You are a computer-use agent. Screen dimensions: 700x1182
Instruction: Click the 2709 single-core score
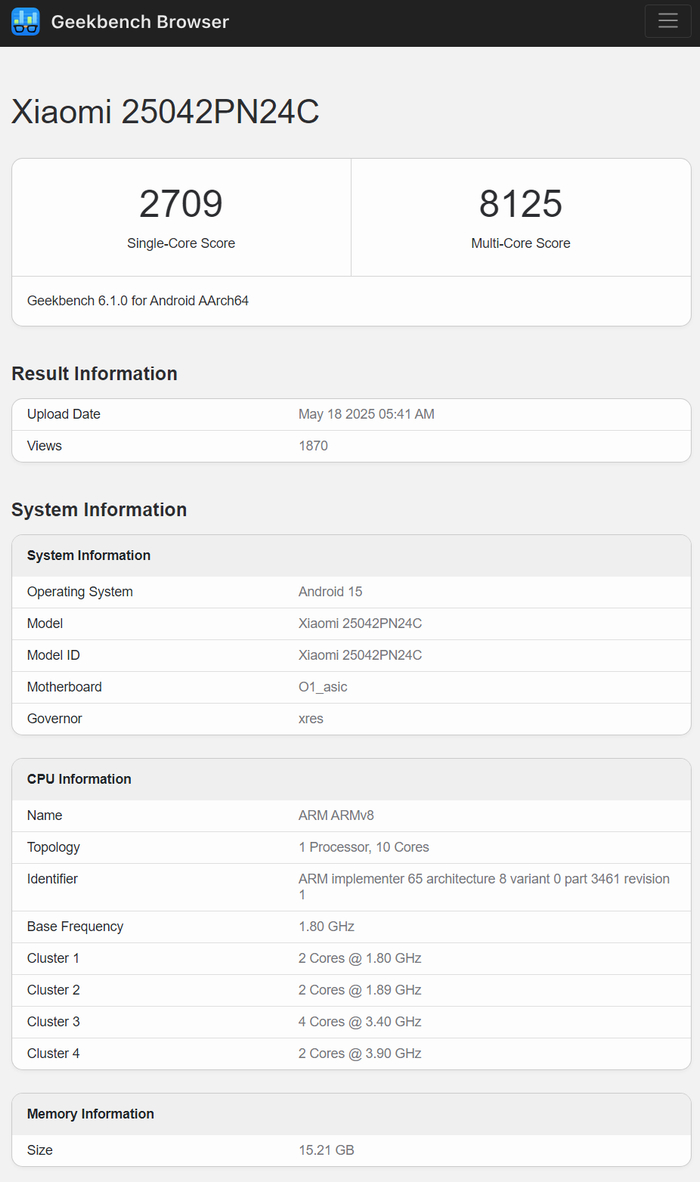181,204
